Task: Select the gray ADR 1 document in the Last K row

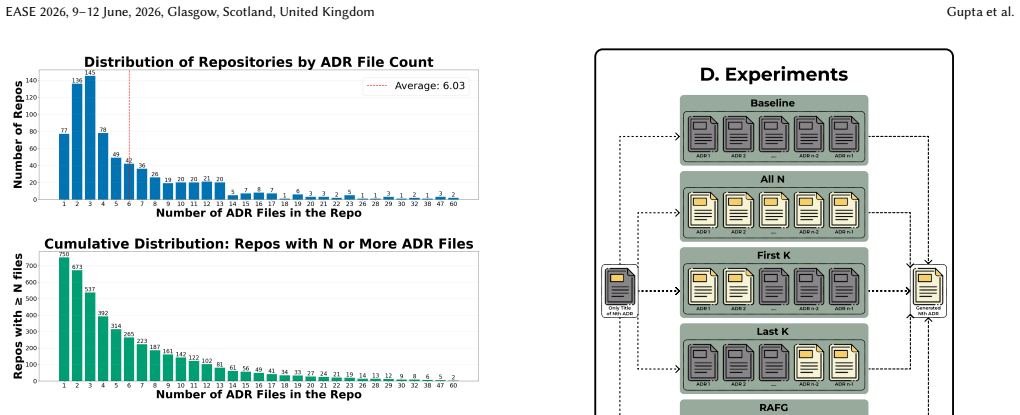Action: (x=703, y=362)
